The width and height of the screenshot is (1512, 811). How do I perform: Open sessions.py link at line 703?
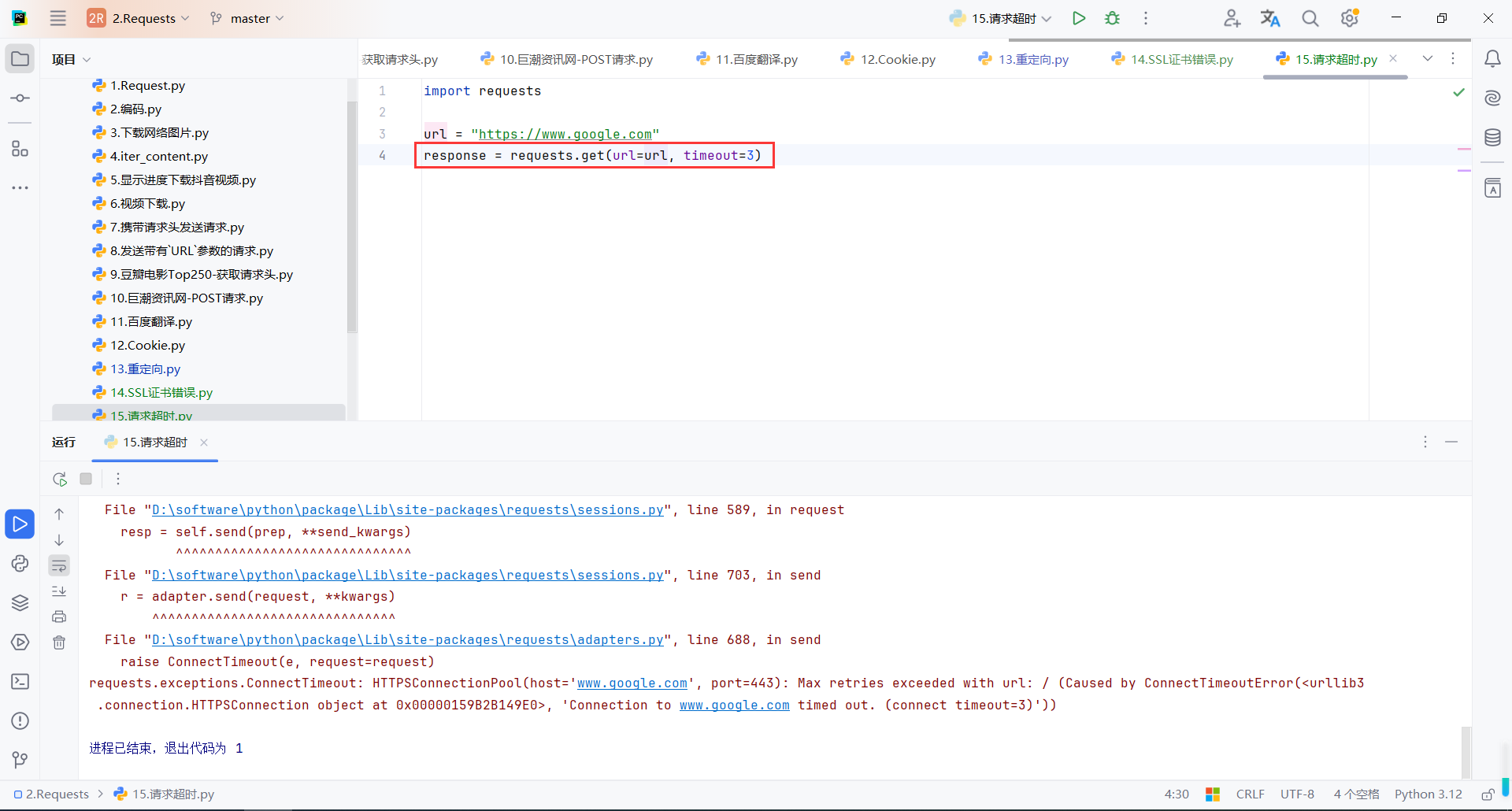pos(408,576)
